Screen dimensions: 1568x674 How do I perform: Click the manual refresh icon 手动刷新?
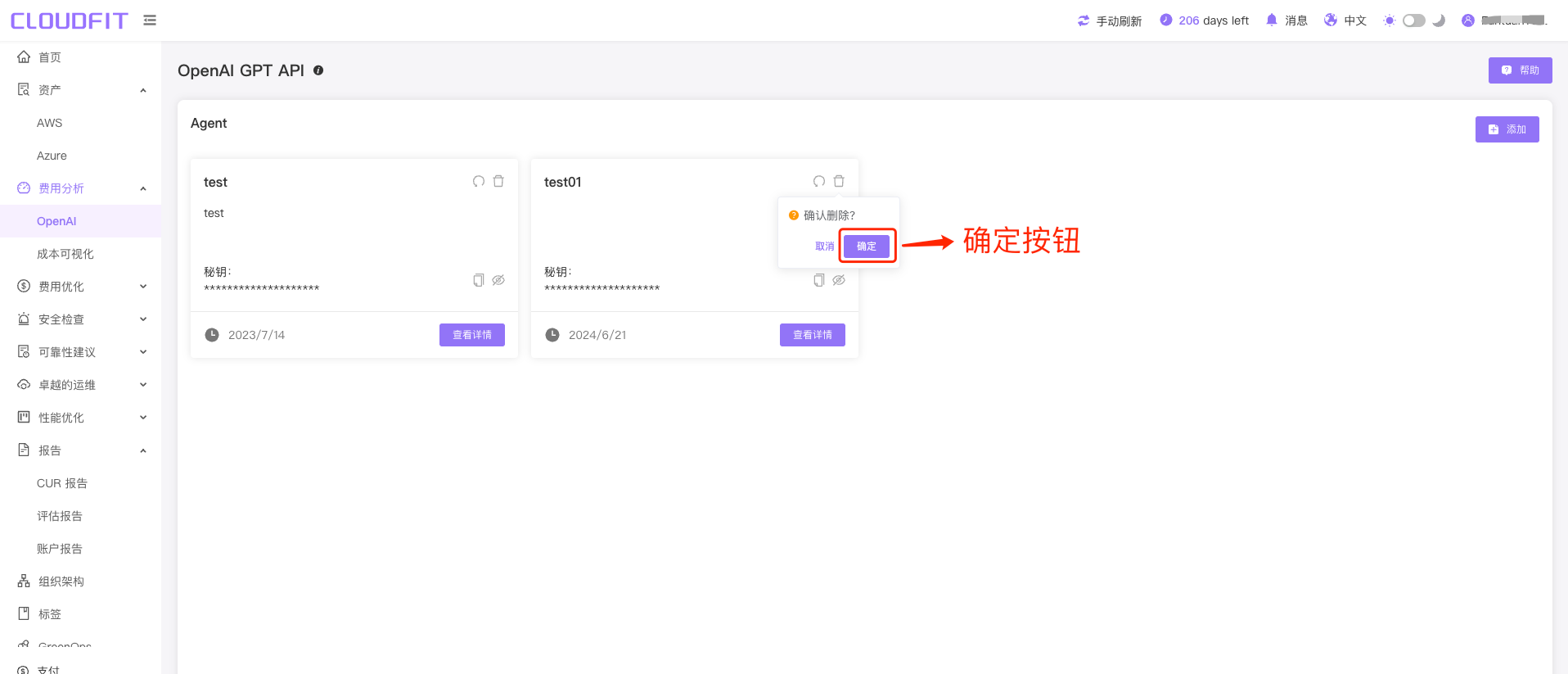point(1084,20)
